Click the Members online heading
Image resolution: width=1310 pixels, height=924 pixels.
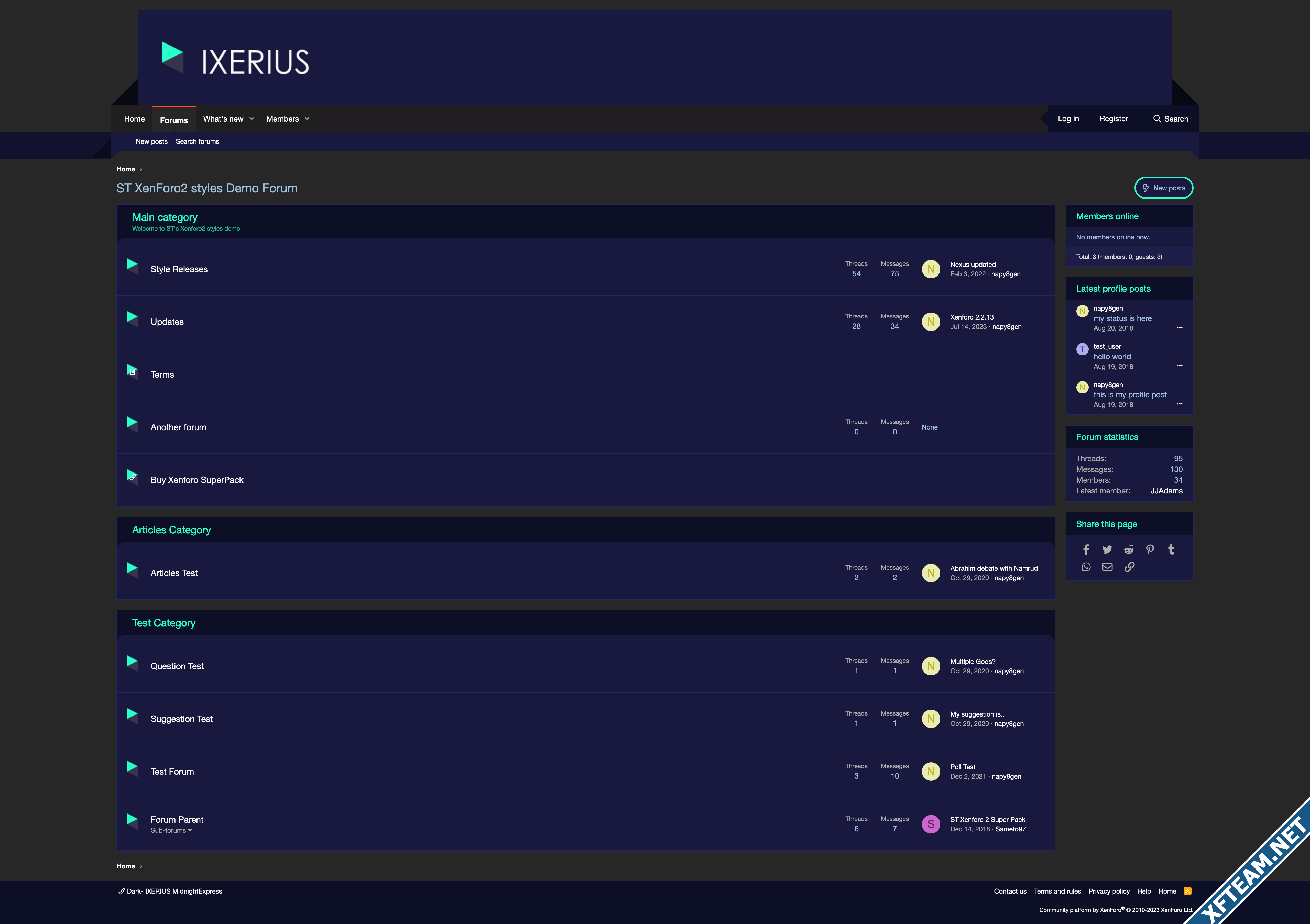pos(1107,216)
